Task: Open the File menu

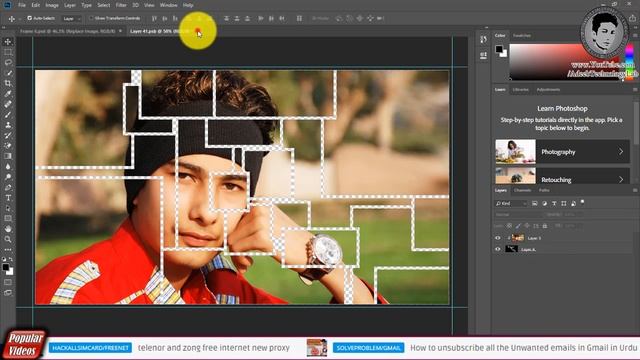Action: pyautogui.click(x=22, y=5)
